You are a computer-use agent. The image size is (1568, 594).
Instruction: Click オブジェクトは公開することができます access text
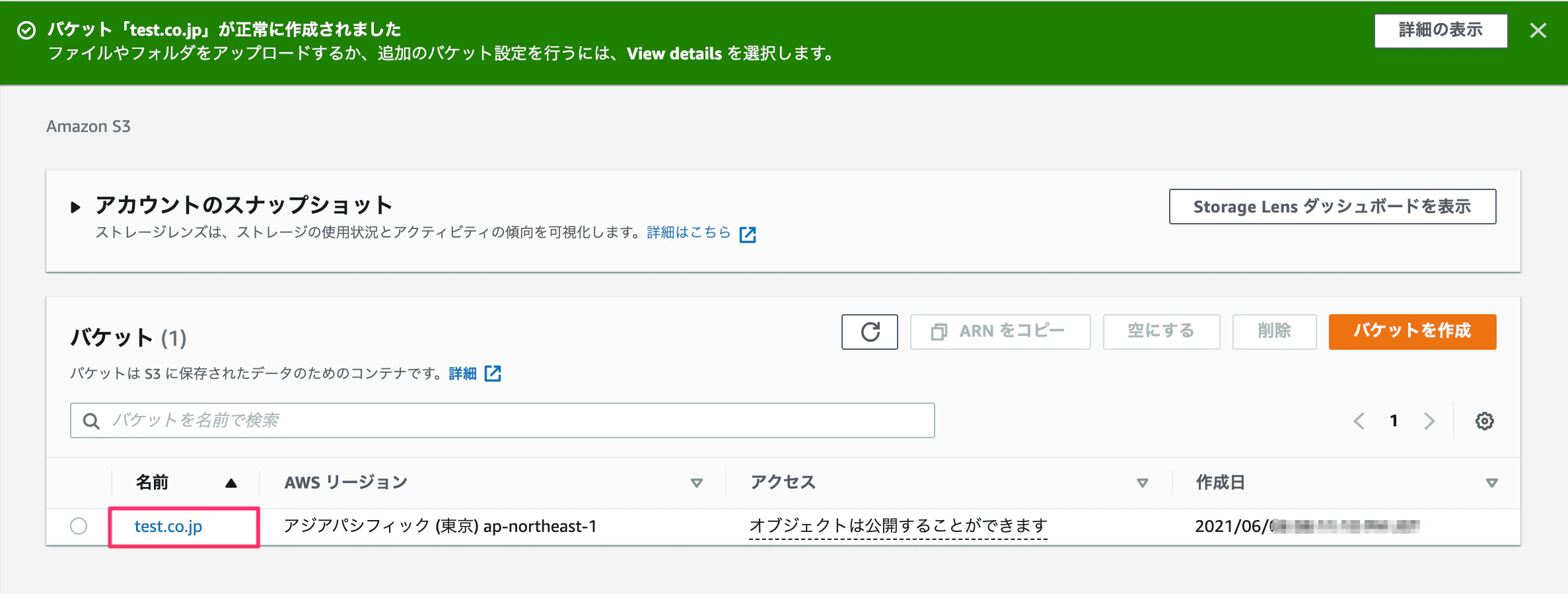point(898,526)
